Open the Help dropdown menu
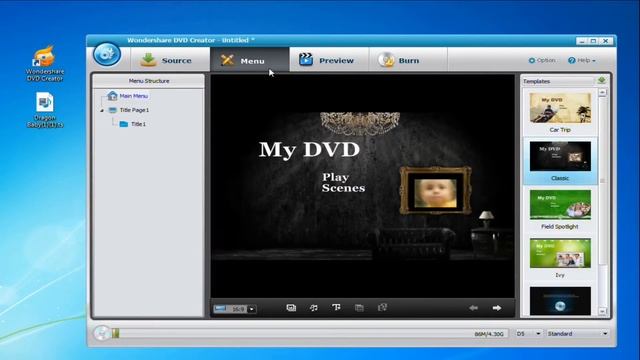The height and width of the screenshot is (360, 640). click(582, 60)
